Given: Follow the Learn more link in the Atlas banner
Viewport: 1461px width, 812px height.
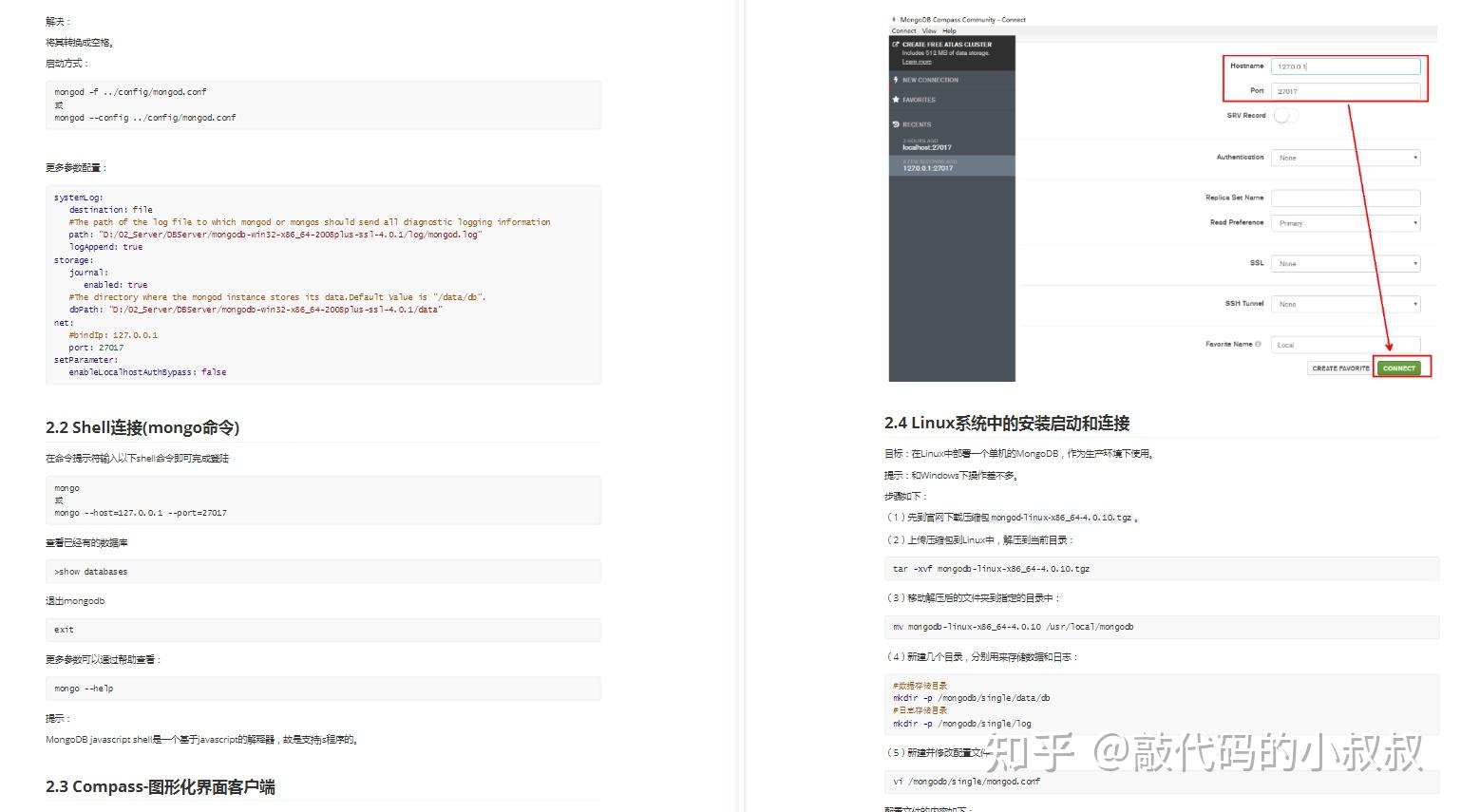Looking at the screenshot, I should click(916, 62).
